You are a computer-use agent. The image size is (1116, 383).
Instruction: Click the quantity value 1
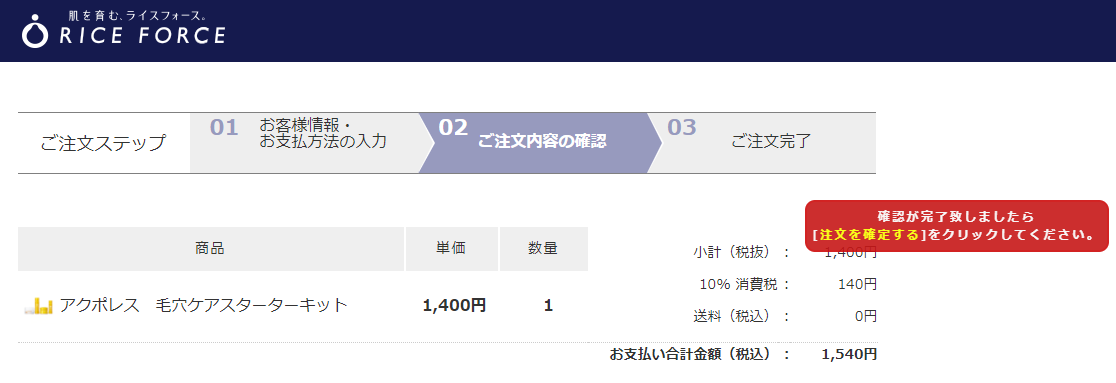tap(548, 305)
